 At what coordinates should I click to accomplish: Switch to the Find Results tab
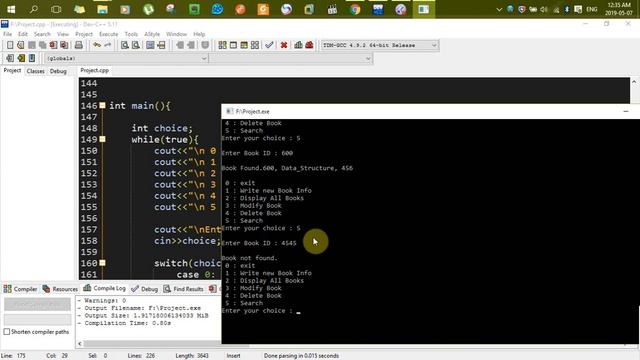pos(183,289)
